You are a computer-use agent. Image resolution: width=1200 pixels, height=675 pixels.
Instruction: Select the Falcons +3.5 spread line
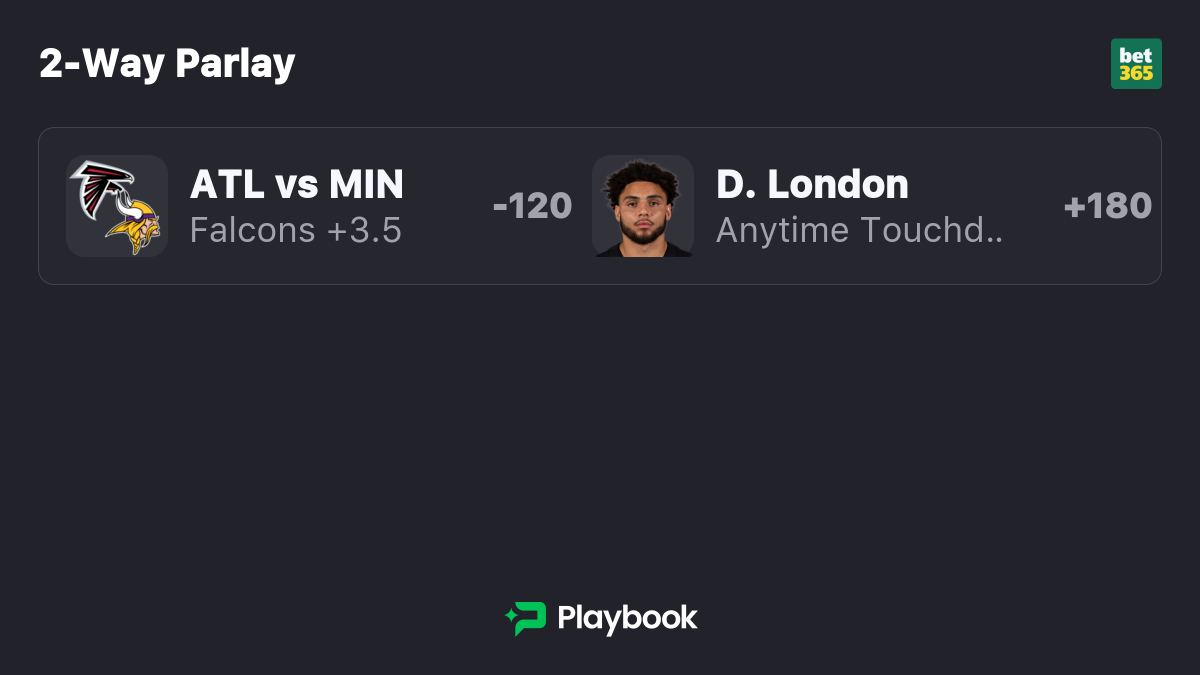[296, 231]
